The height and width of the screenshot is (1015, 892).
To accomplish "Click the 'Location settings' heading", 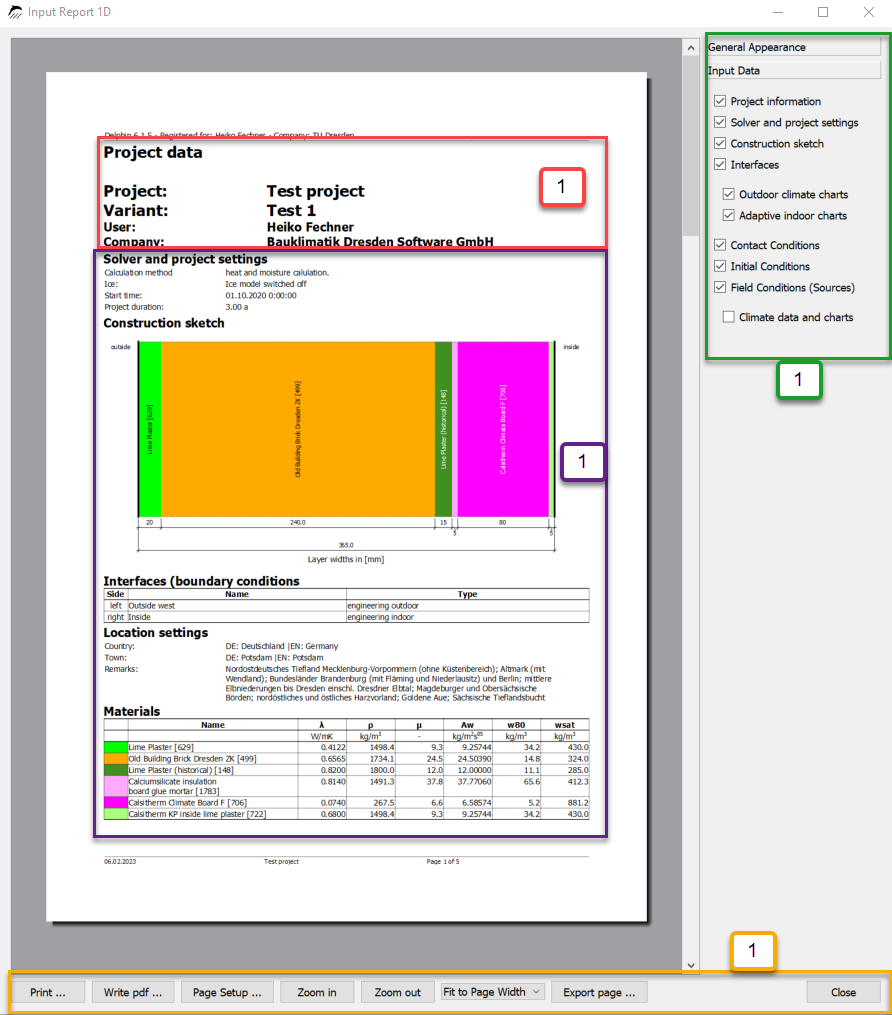I will point(155,632).
